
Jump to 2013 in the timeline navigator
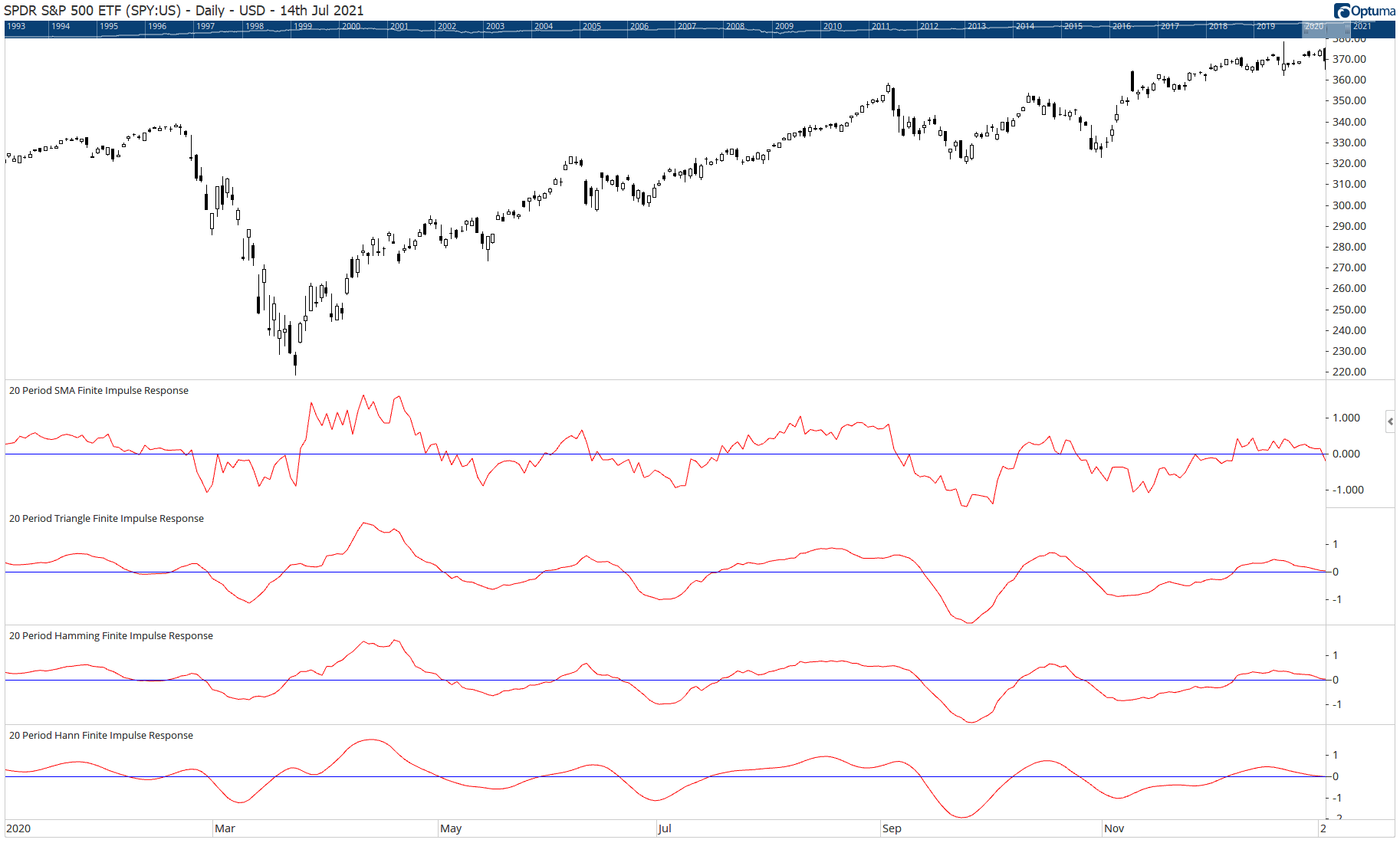977,26
